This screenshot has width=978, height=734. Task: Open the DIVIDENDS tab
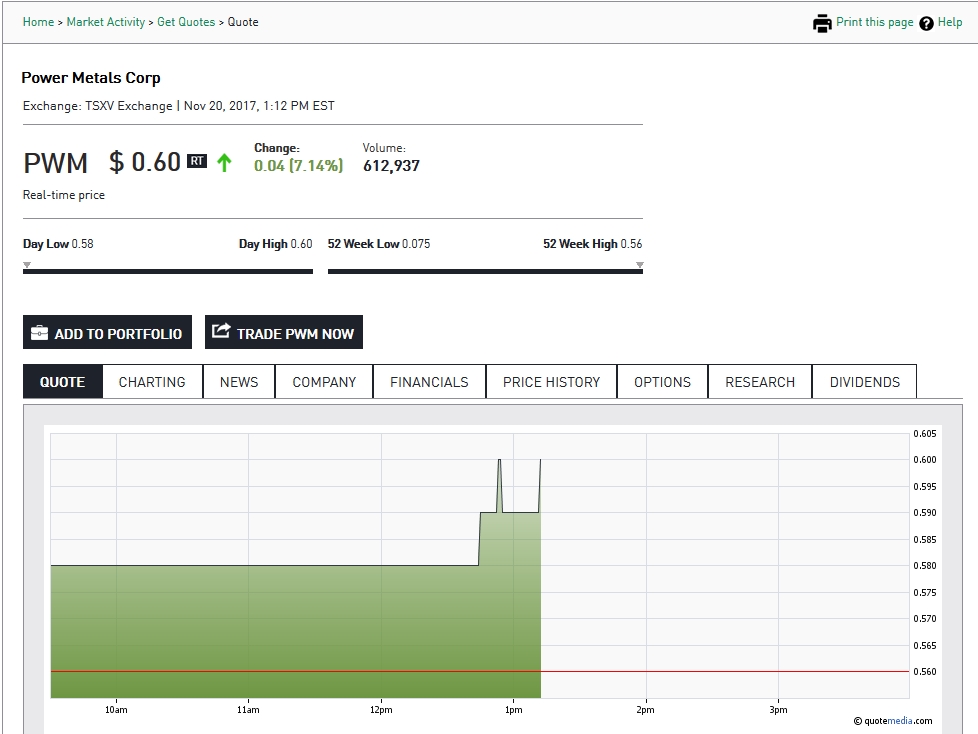(863, 381)
